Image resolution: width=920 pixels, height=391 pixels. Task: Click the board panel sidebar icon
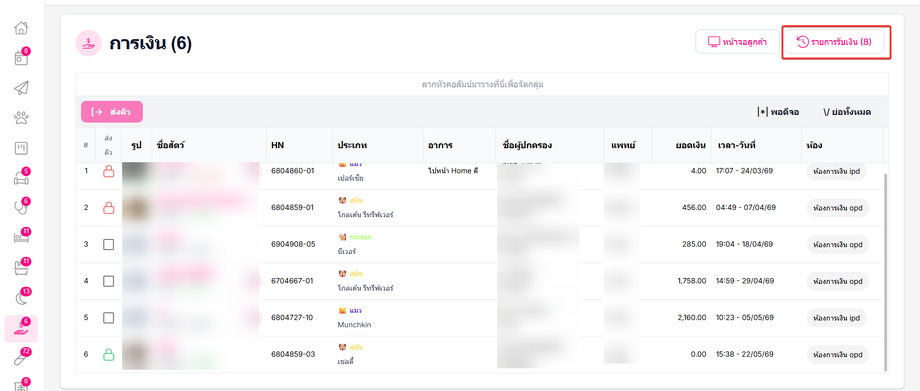coord(21,149)
